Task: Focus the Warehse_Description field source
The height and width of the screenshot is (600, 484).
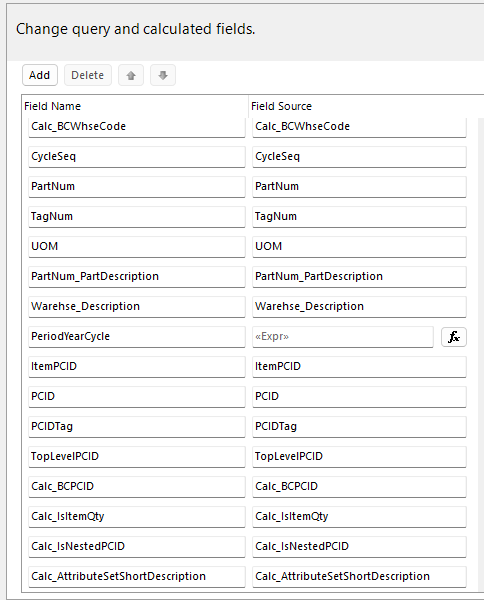Action: (359, 307)
